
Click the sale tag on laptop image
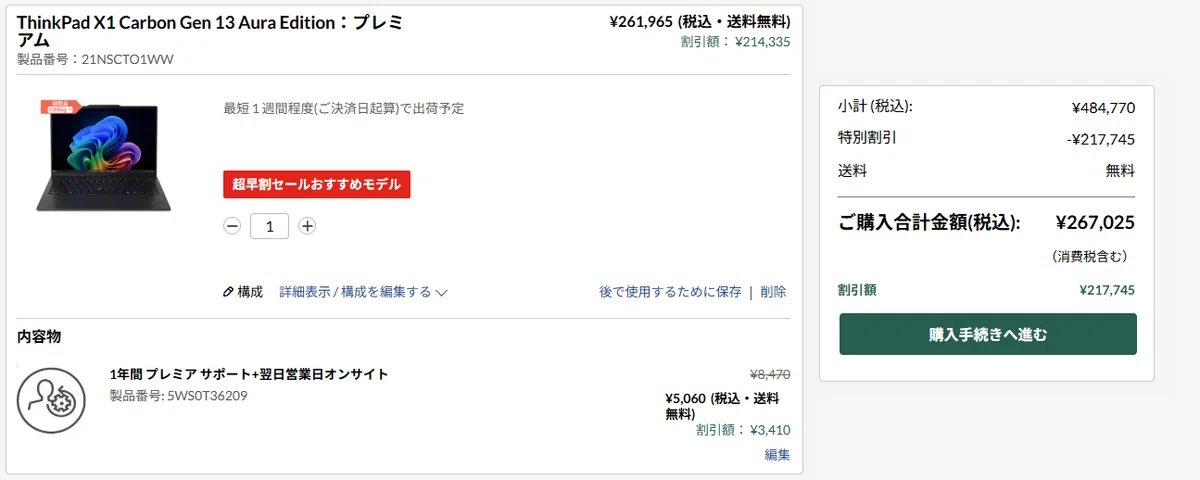(x=59, y=107)
